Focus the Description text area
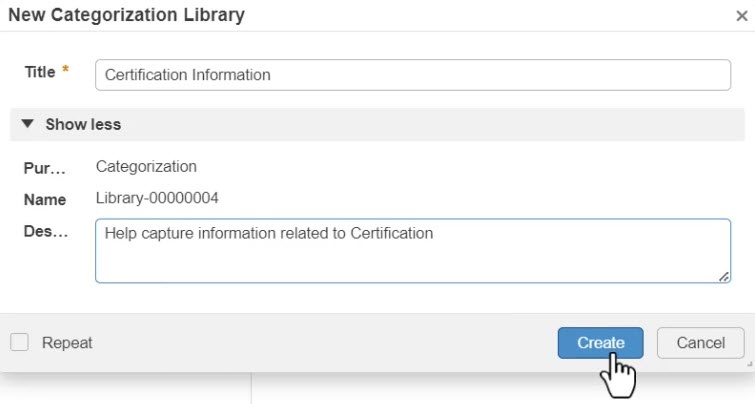Viewport: 755px width, 404px height. pyautogui.click(x=413, y=251)
